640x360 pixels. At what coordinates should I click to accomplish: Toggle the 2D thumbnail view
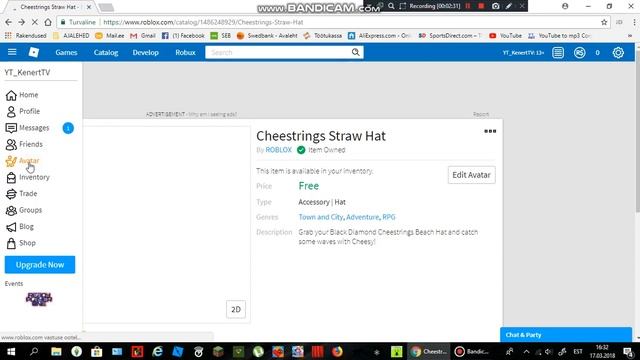coord(236,309)
